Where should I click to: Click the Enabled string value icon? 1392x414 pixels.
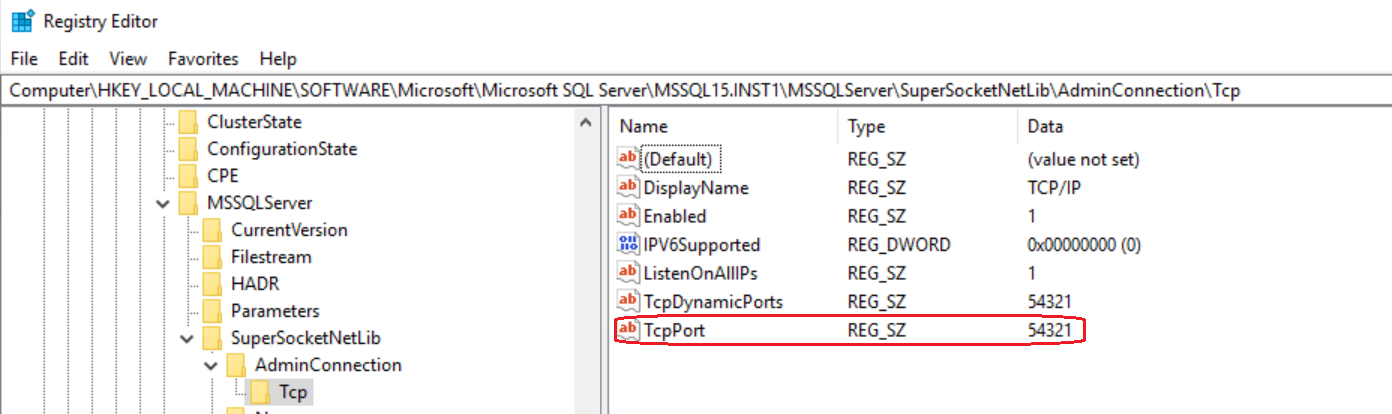[x=628, y=215]
